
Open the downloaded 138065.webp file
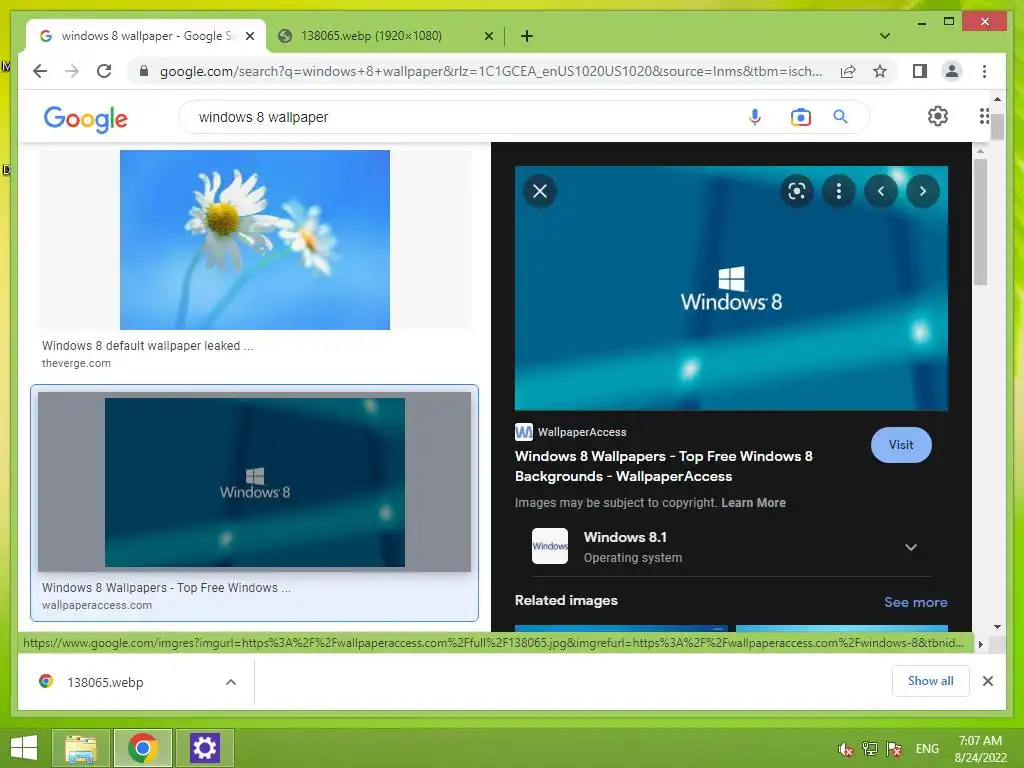coord(104,682)
